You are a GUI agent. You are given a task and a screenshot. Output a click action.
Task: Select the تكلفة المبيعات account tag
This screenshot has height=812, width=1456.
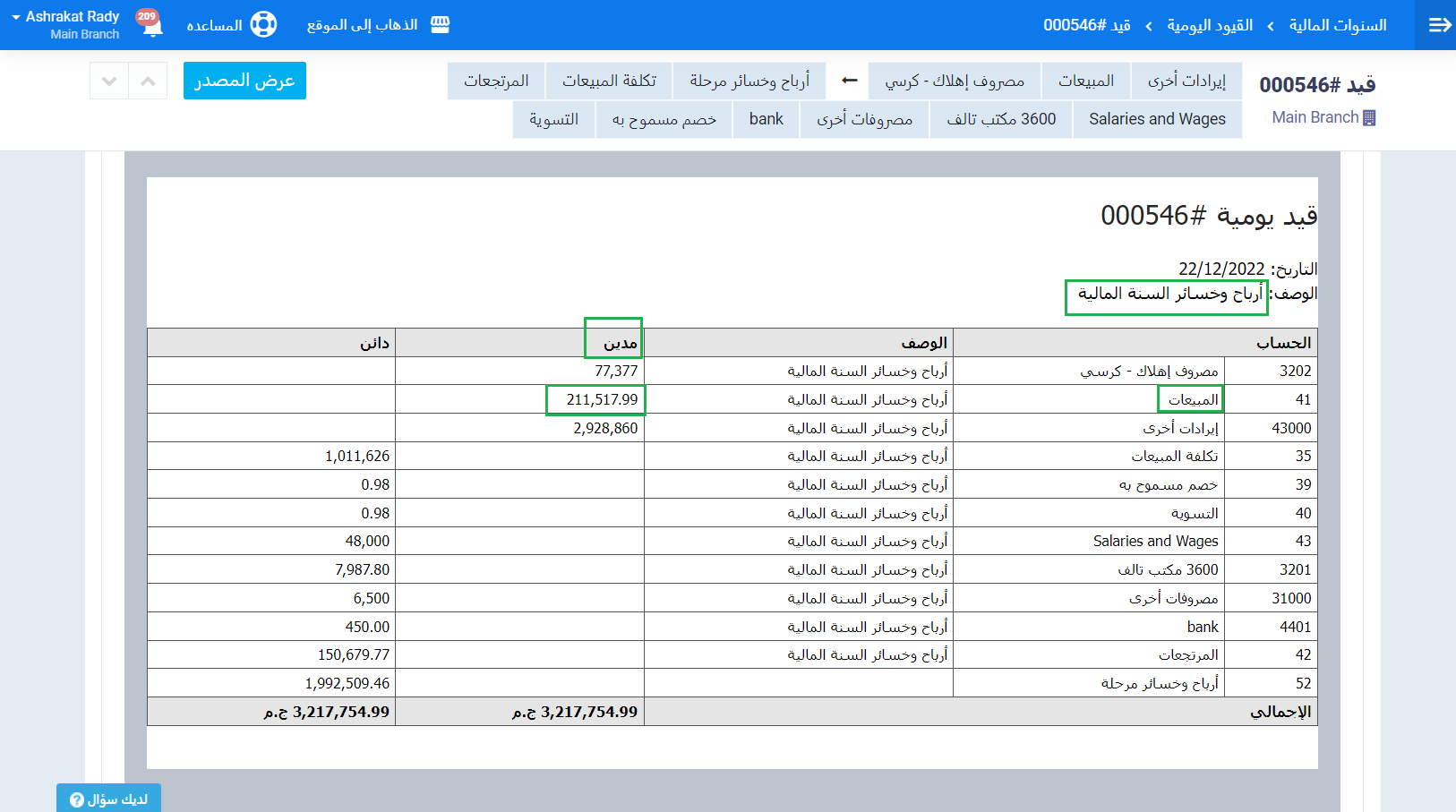(609, 81)
